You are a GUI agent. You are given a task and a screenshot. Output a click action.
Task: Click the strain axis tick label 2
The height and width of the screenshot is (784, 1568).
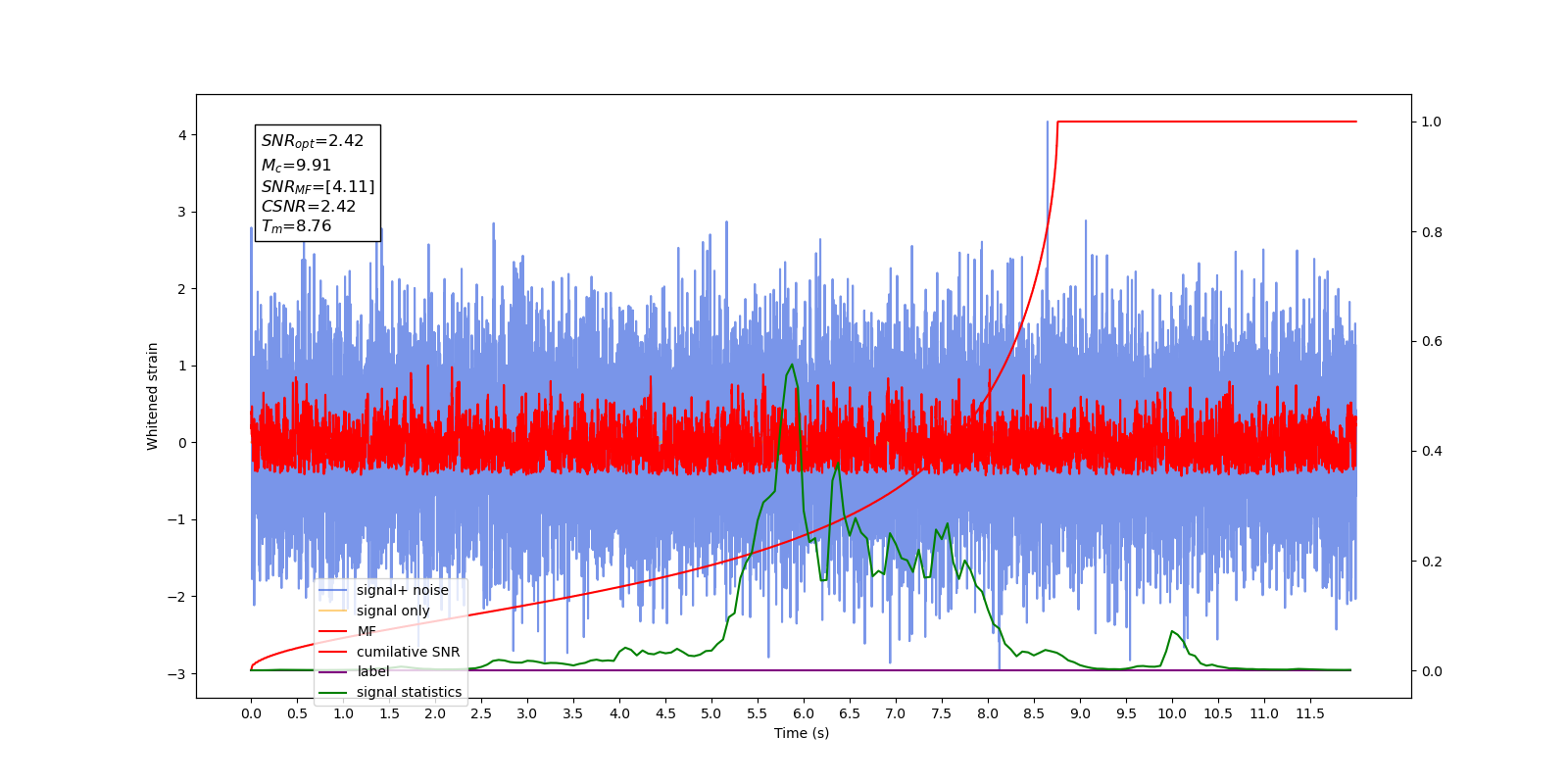click(x=182, y=289)
